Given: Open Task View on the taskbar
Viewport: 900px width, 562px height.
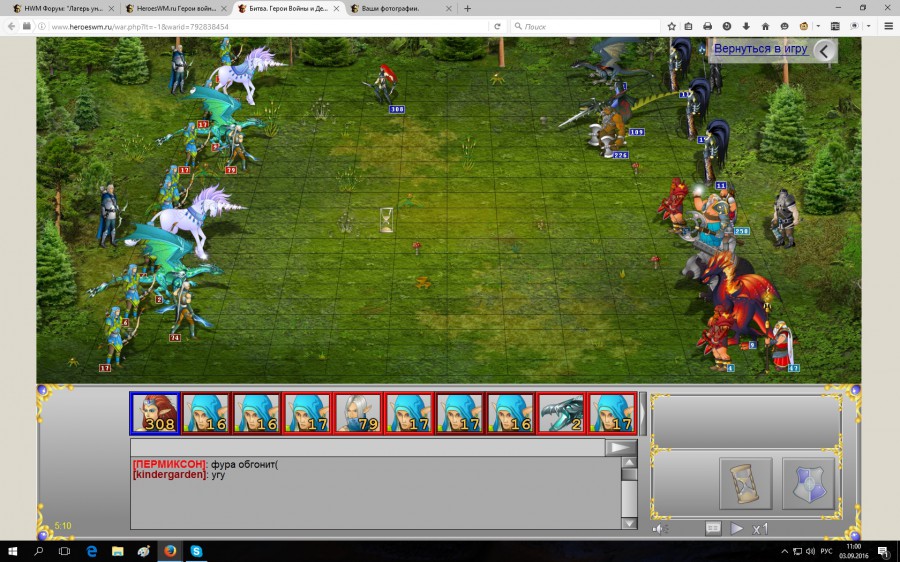Looking at the screenshot, I should click(x=64, y=551).
